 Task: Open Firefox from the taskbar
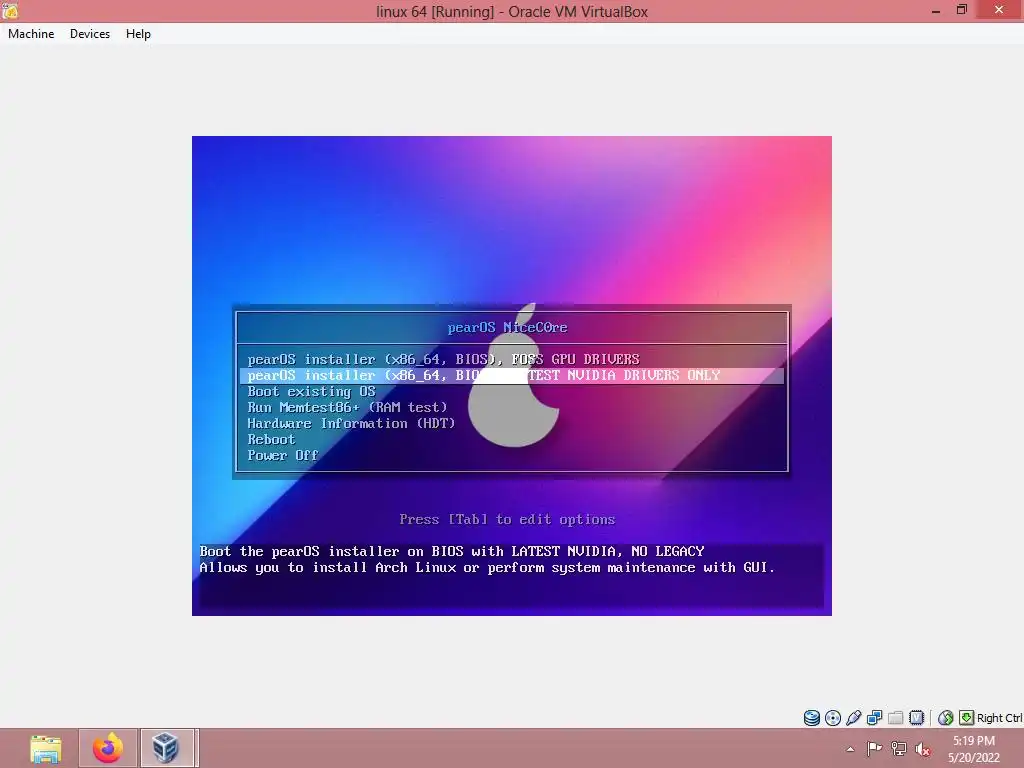point(108,748)
